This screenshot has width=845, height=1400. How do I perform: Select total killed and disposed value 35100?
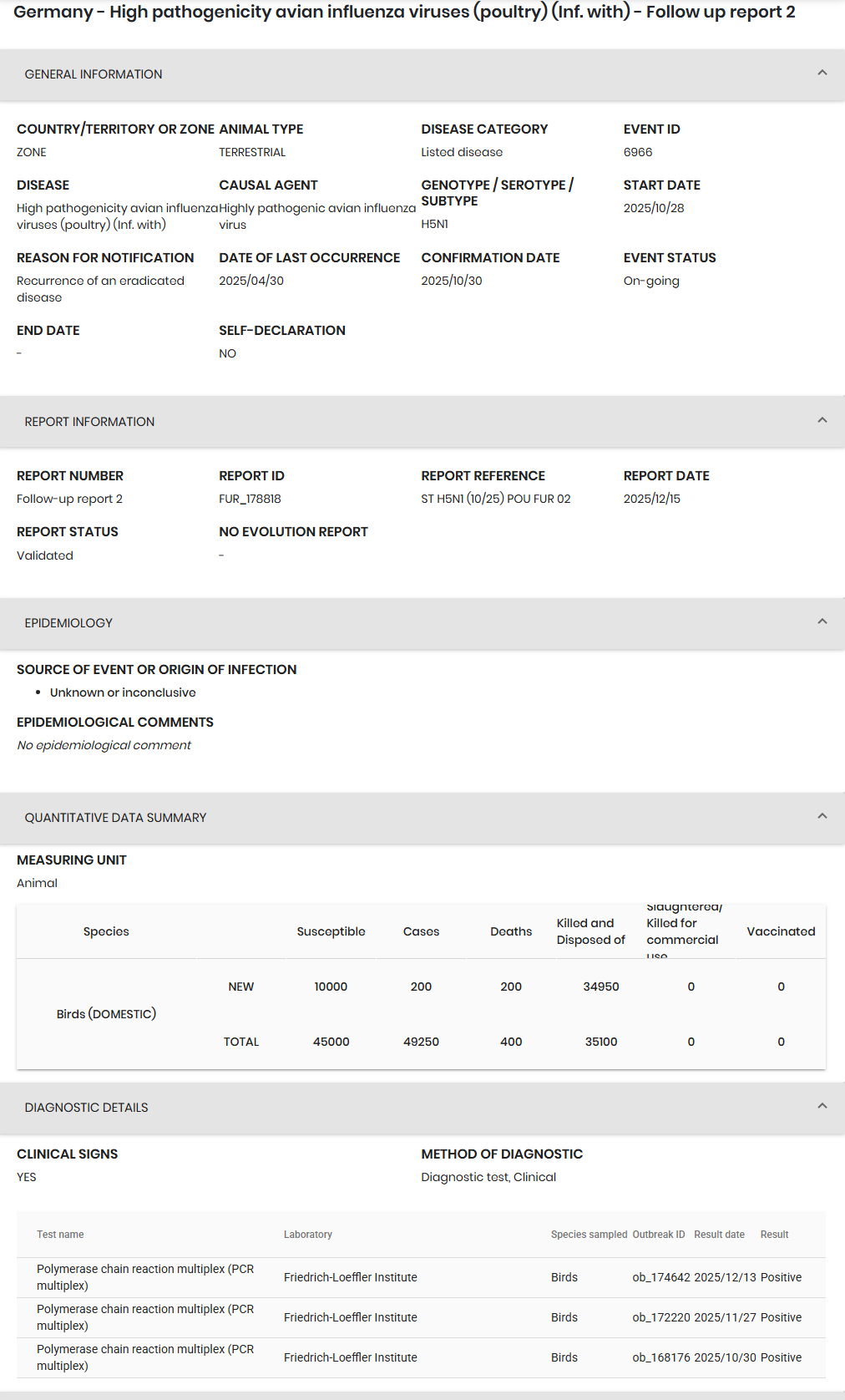click(x=601, y=1042)
